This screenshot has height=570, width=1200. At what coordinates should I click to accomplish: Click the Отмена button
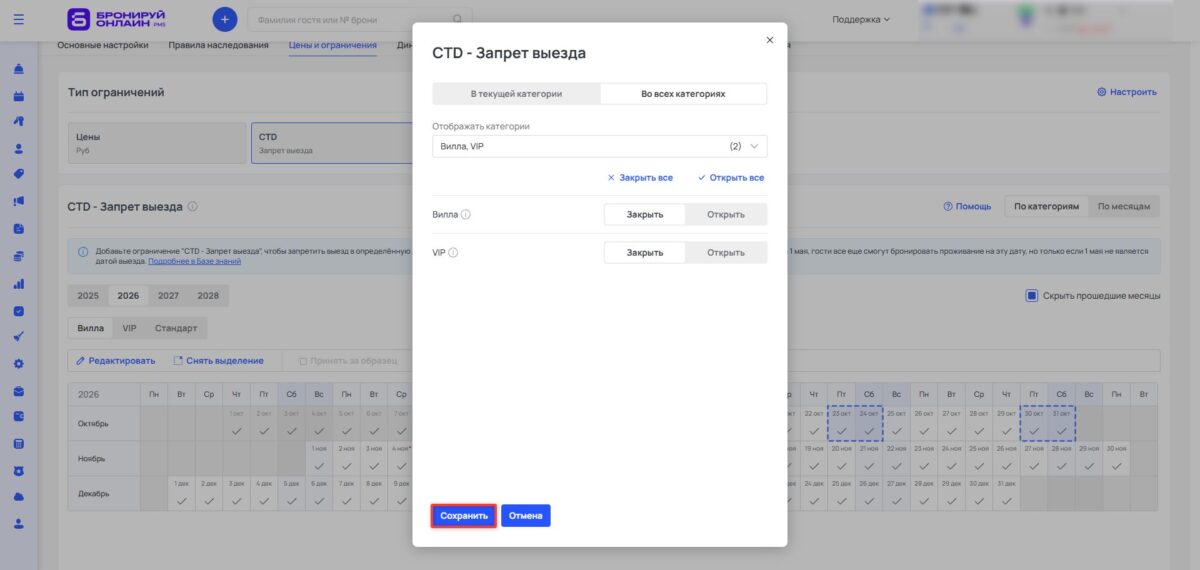pos(526,516)
